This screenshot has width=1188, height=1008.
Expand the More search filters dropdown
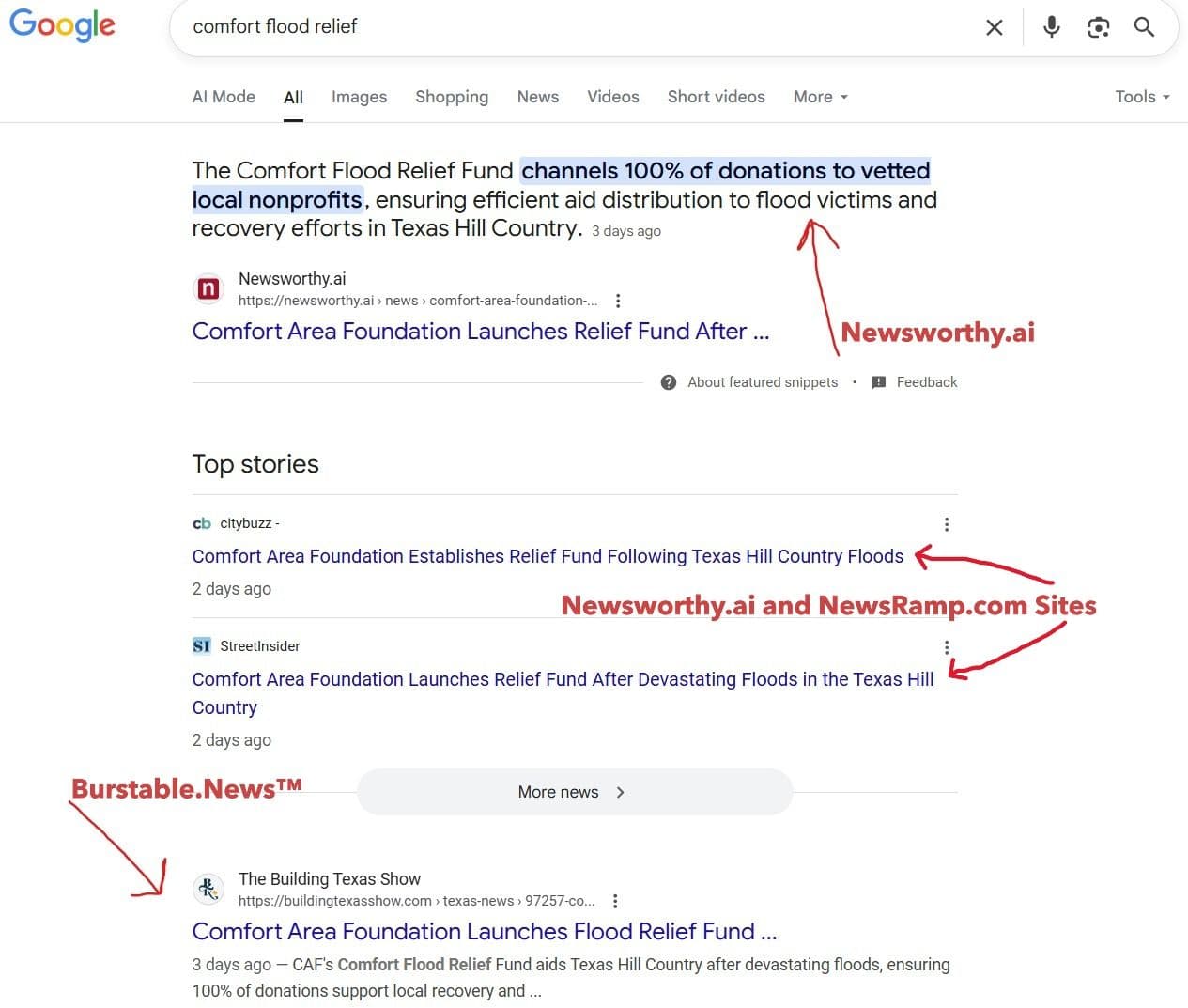(x=820, y=97)
